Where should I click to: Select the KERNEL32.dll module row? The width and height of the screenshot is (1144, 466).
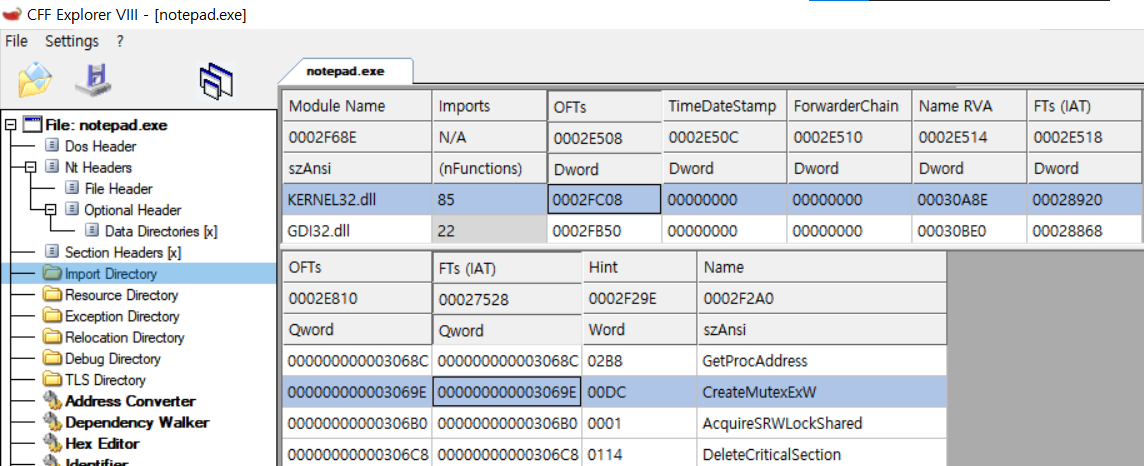click(x=712, y=200)
